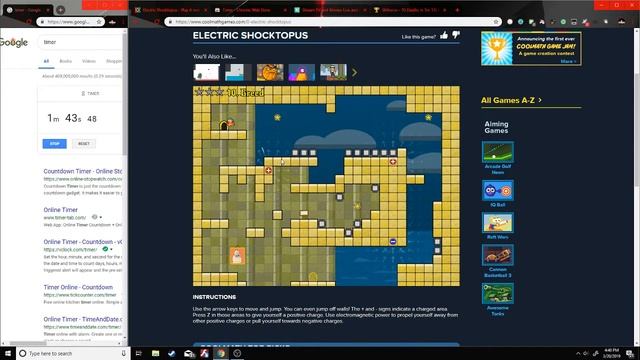This screenshot has width=640, height=360.
Task: Click the level exit door in the game
Action: pyautogui.click(x=224, y=126)
